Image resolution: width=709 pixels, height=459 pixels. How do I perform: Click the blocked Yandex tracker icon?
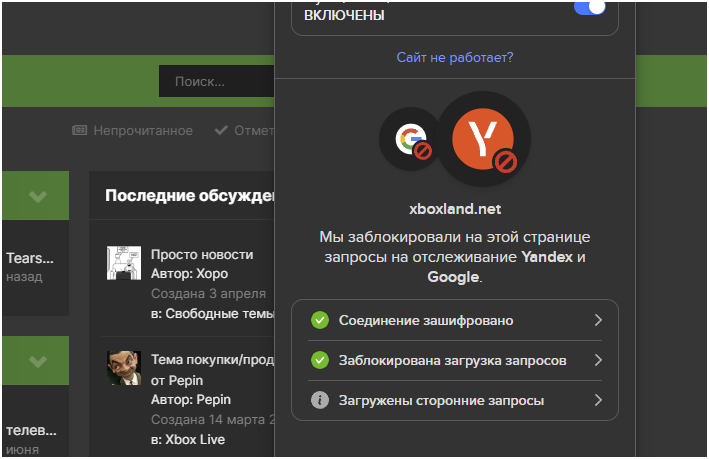click(483, 139)
